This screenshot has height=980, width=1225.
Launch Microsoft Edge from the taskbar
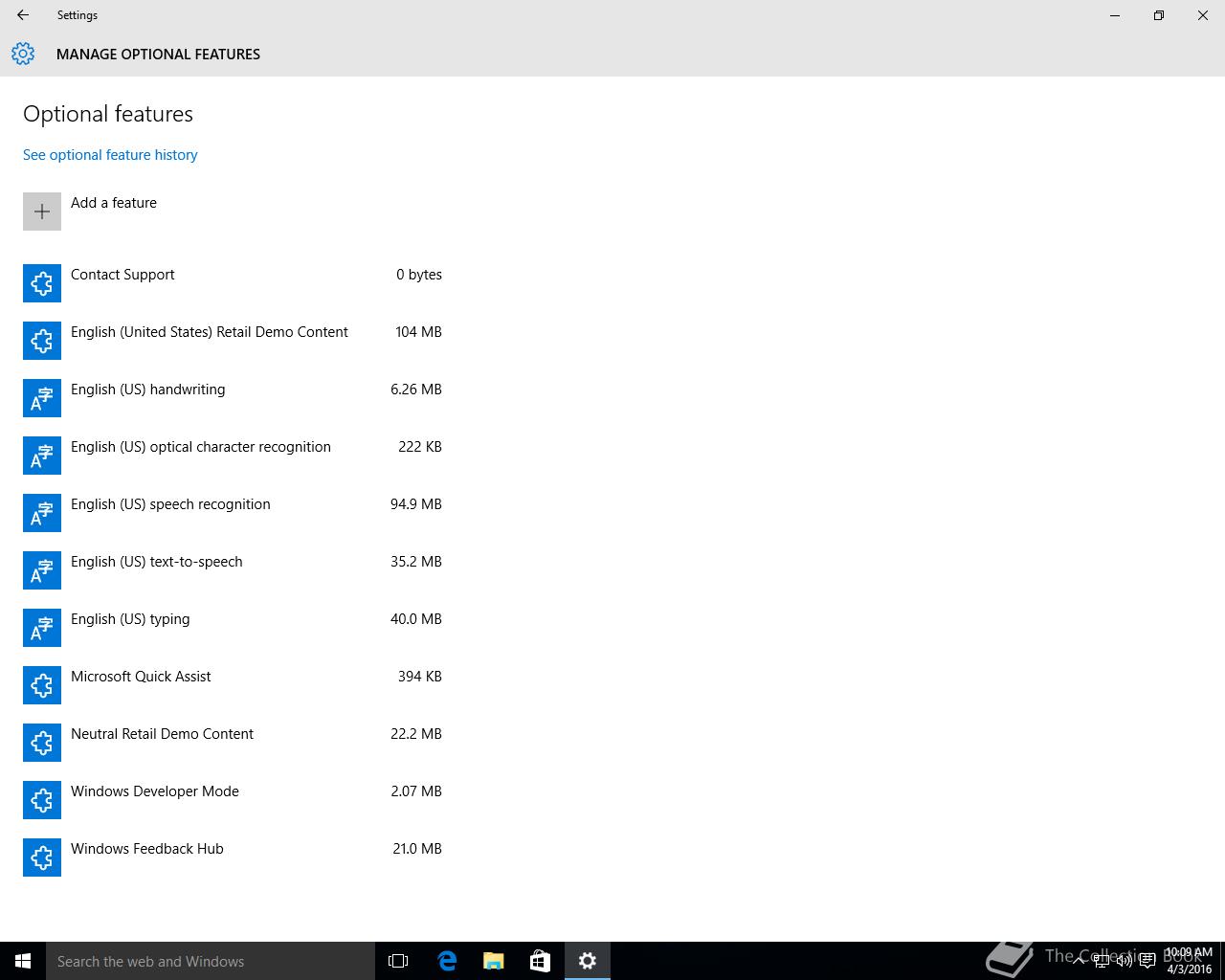tap(447, 961)
